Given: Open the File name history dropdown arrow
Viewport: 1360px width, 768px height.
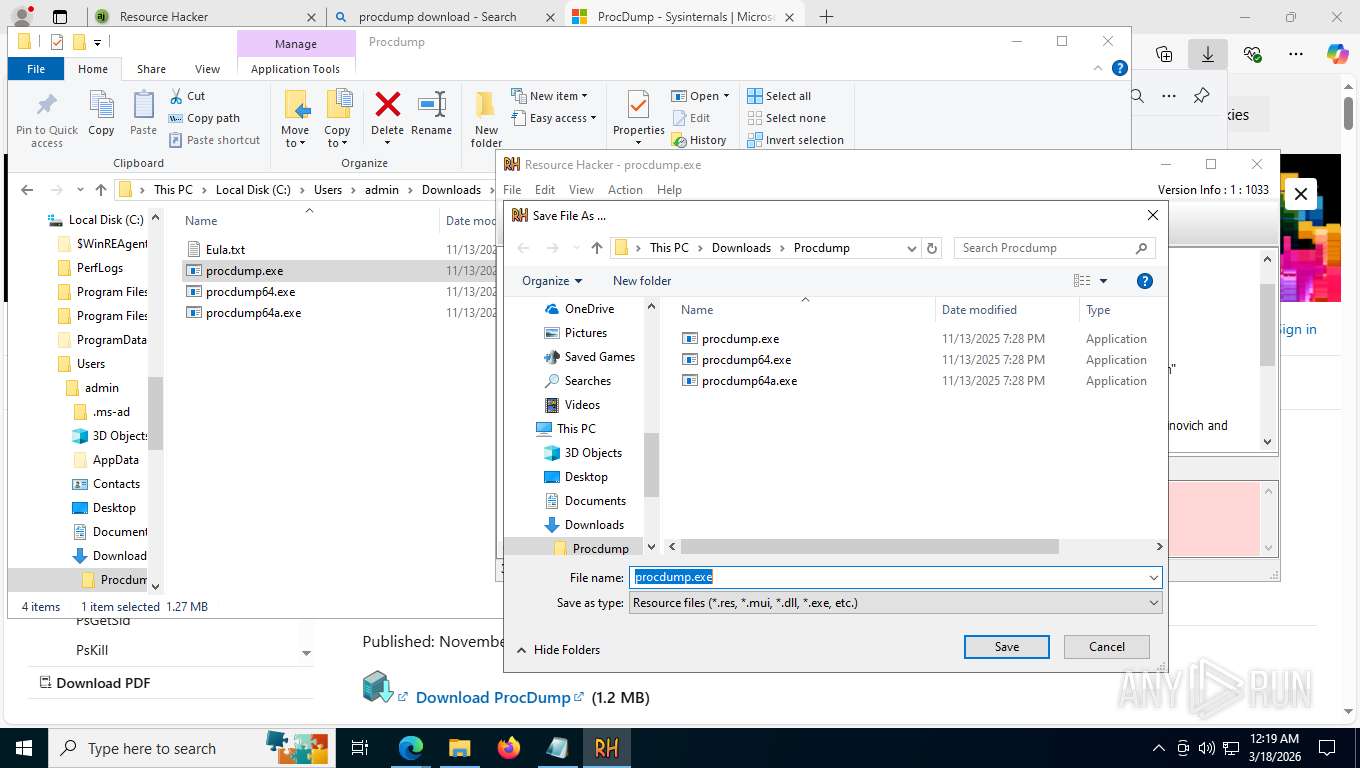Looking at the screenshot, I should (x=1154, y=577).
